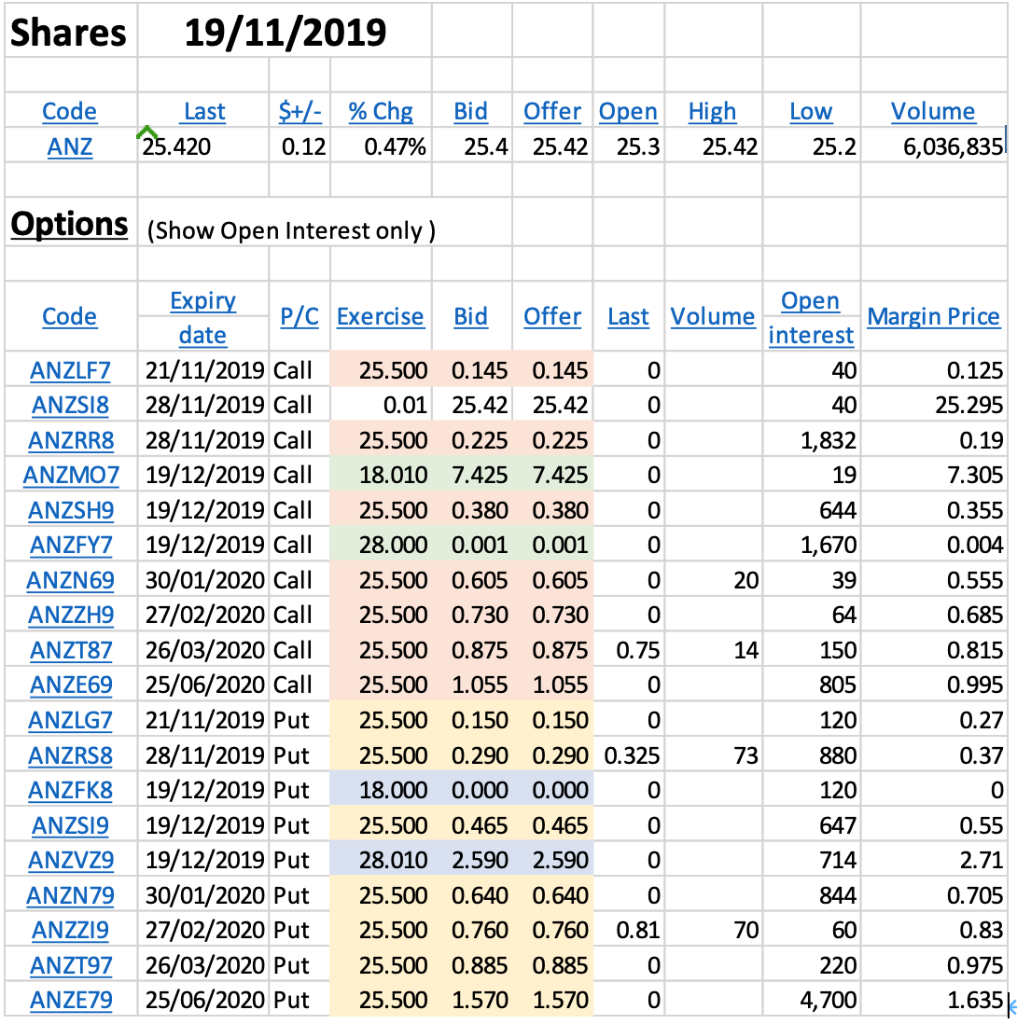This screenshot has width=1017, height=1024.
Task: Select expiry date 30/01/2020 in ANZN79 row
Action: (x=204, y=895)
